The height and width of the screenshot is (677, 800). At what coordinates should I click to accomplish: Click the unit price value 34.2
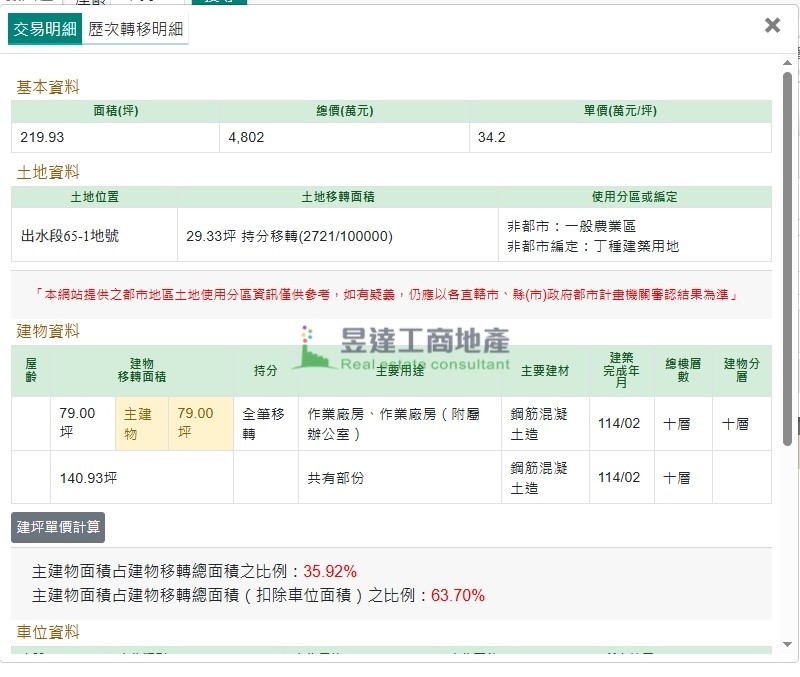[x=491, y=137]
